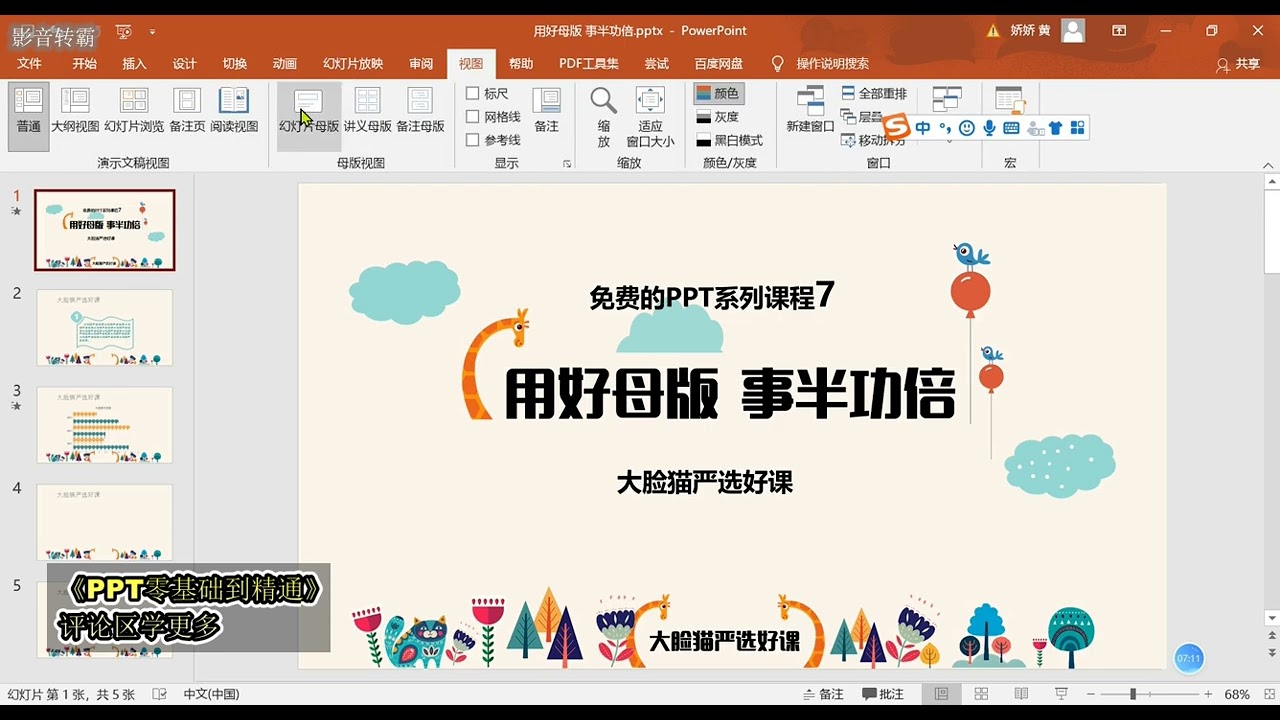
Task: Select Black and White (黑白模式)
Action: [x=729, y=140]
